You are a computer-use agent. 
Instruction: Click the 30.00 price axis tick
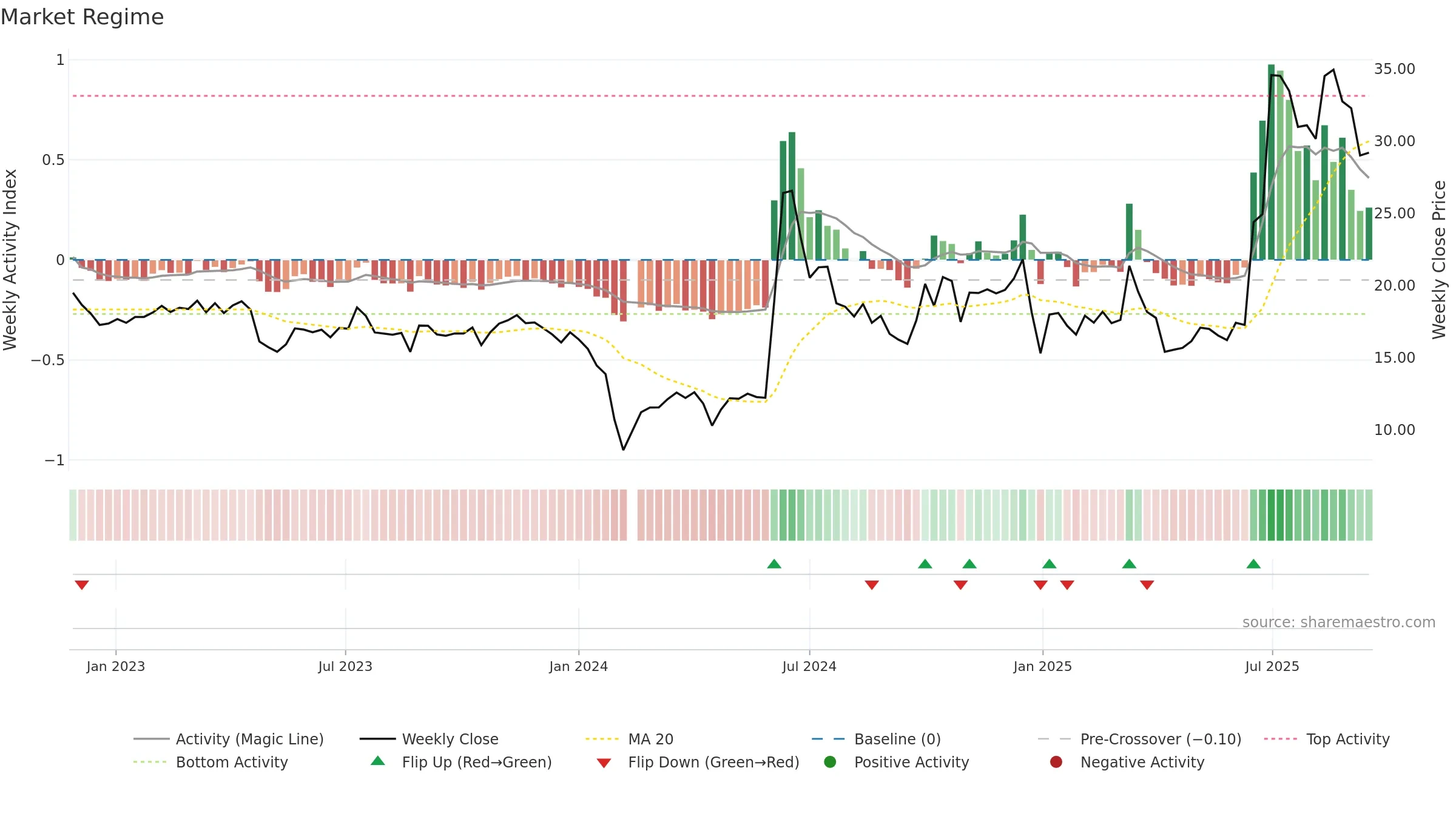(x=1395, y=141)
